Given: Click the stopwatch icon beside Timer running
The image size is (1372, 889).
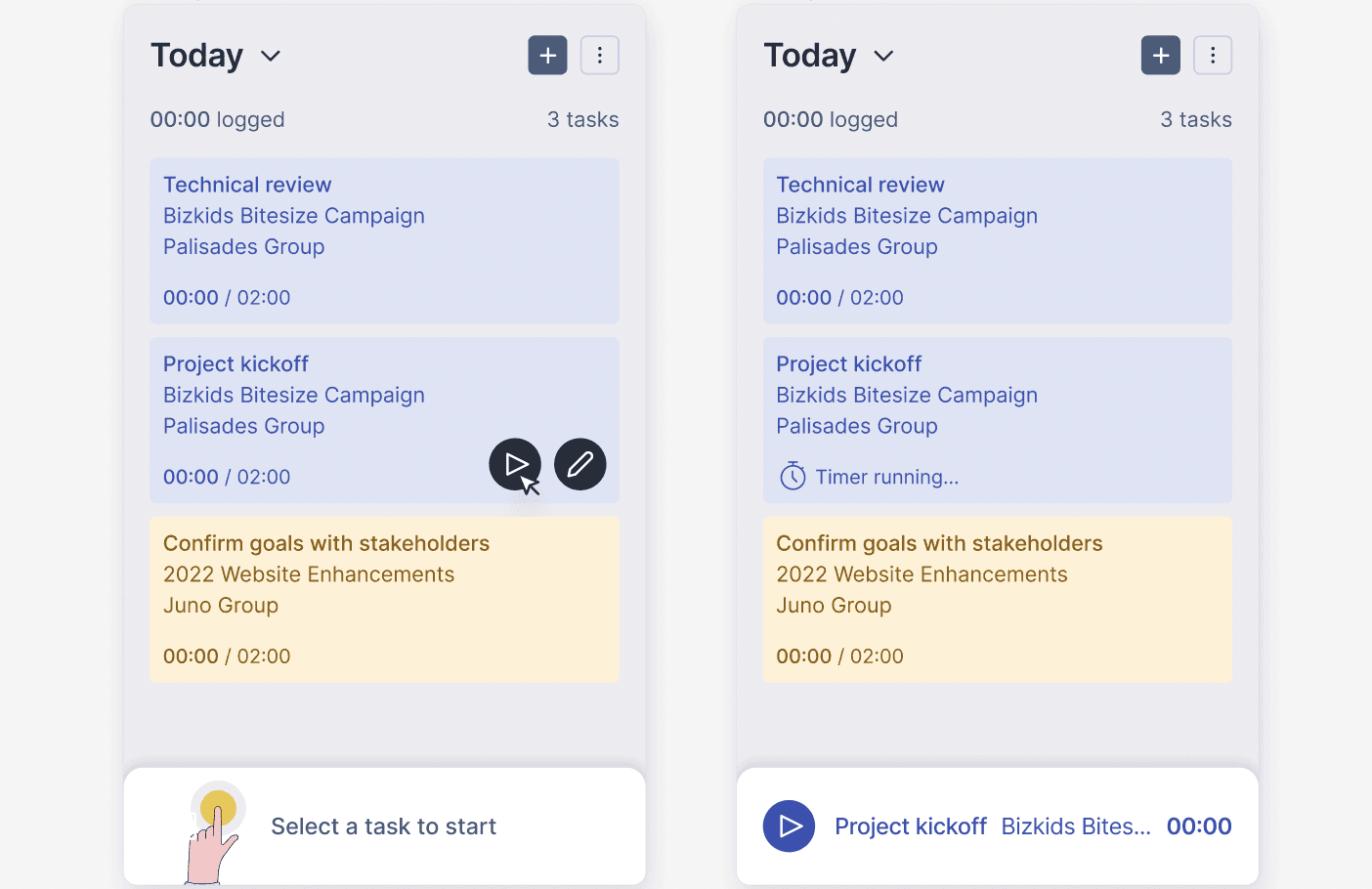Looking at the screenshot, I should (793, 477).
